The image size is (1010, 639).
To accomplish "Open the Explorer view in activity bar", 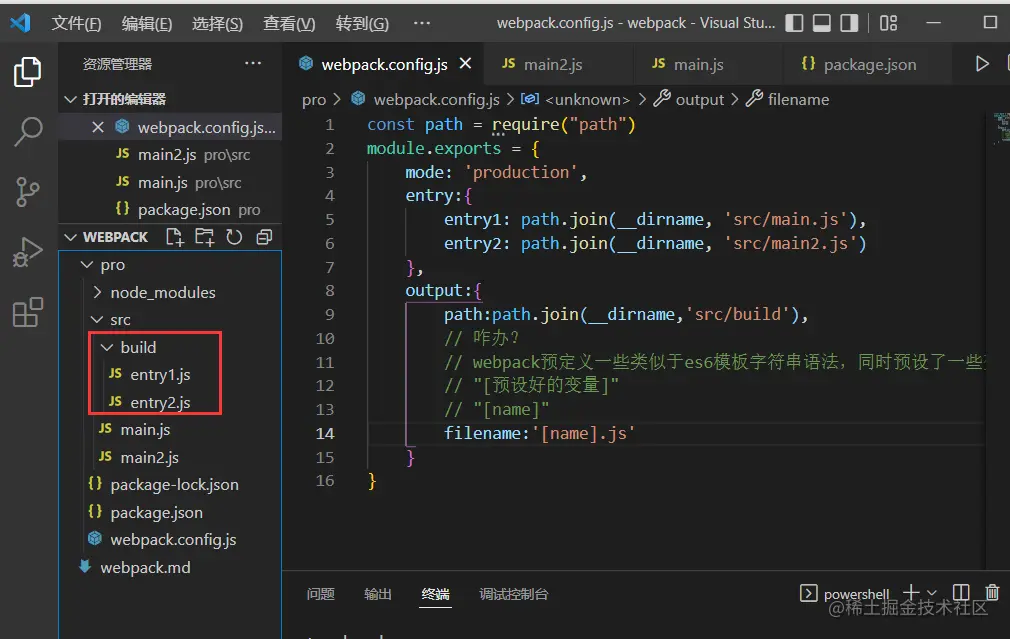I will (x=28, y=72).
